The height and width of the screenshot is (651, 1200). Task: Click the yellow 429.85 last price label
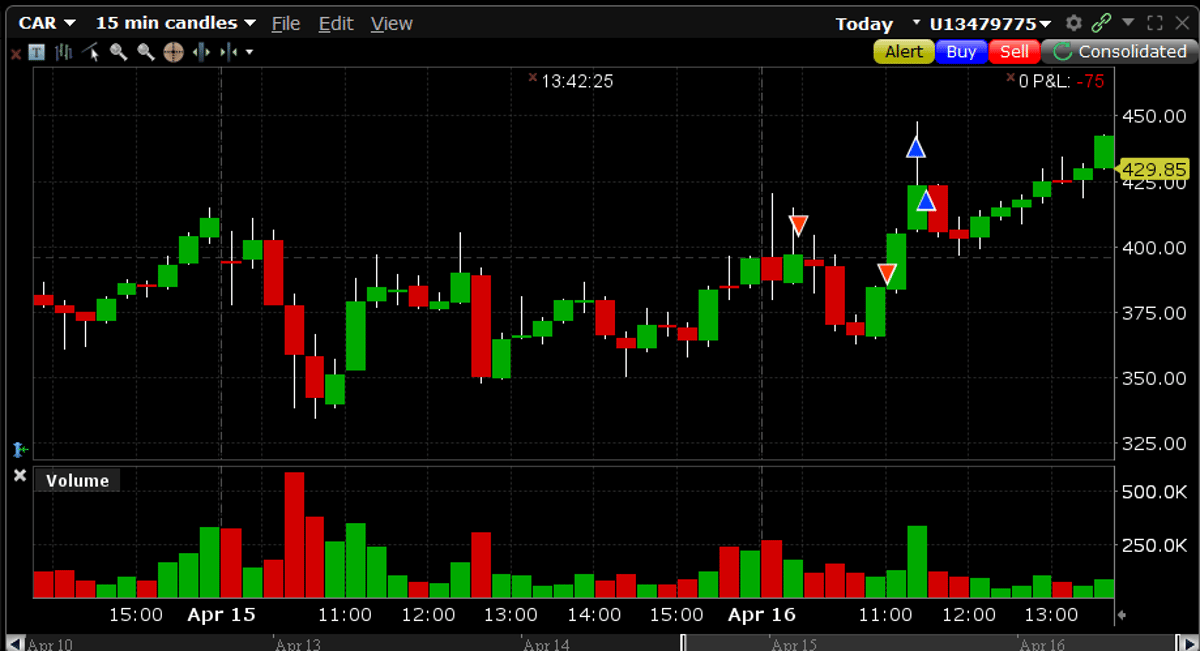coord(1154,169)
